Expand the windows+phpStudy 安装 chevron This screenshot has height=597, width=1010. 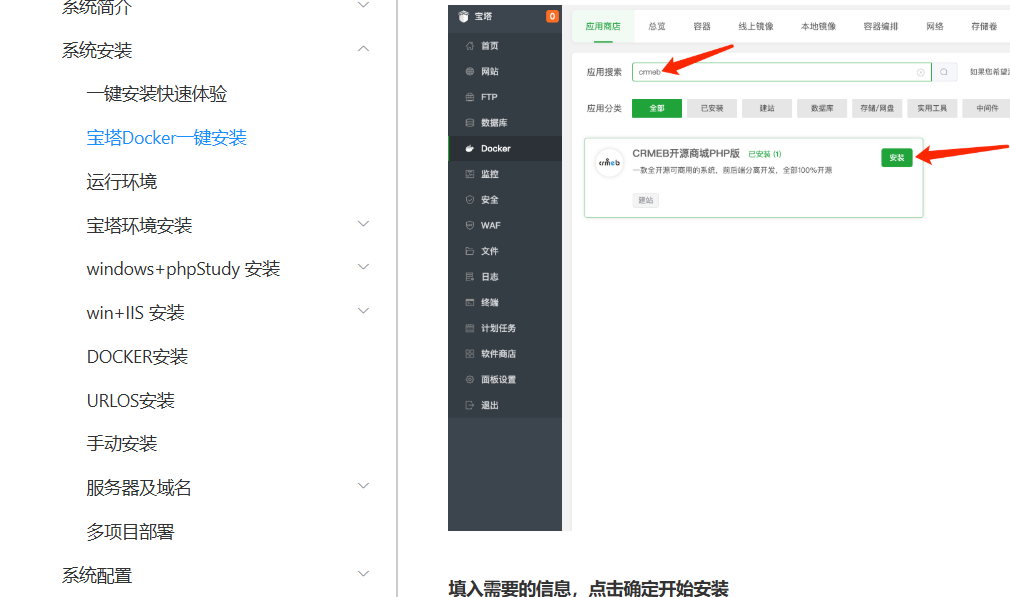(363, 267)
